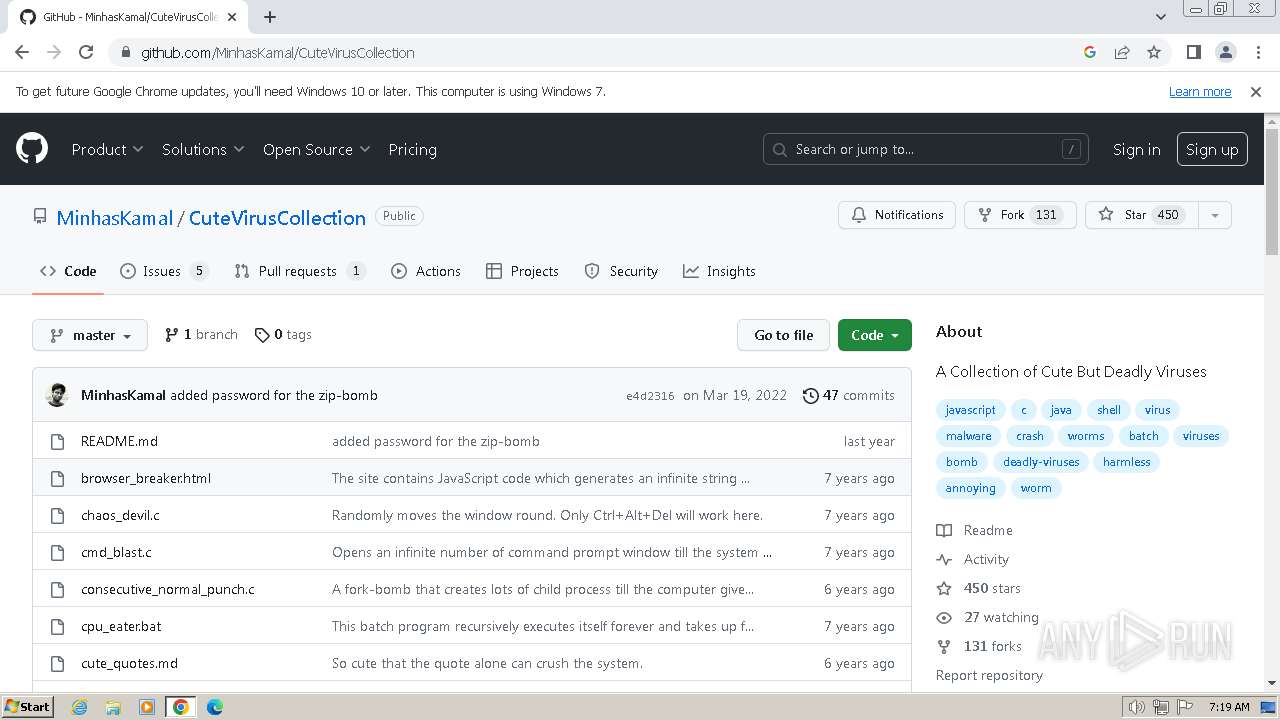Open the Start menu
The width and height of the screenshot is (1280, 720).
(28, 707)
